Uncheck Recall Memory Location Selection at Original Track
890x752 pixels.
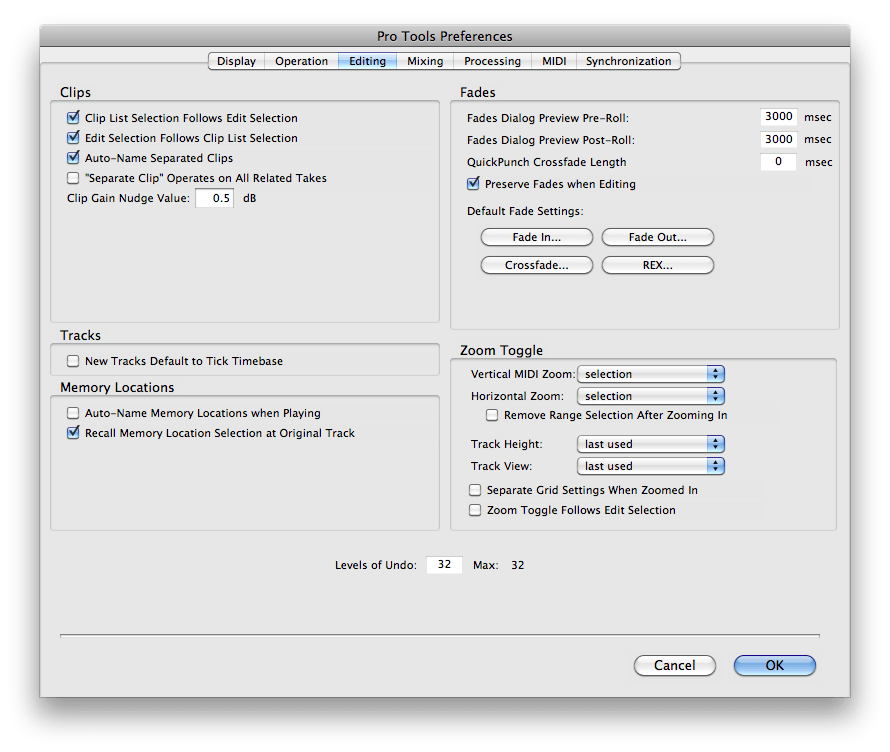[73, 432]
